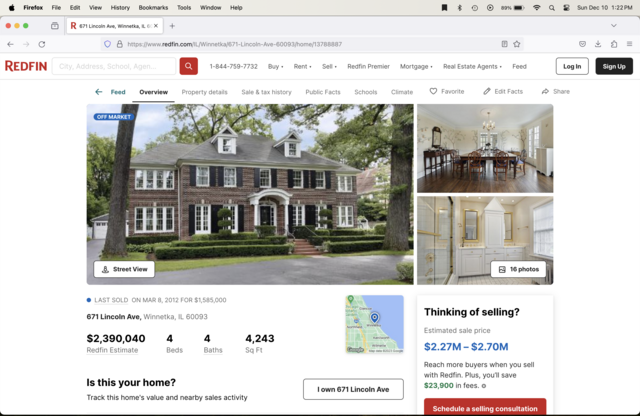Click the Share arrow icon
The image size is (640, 416).
[x=545, y=91]
